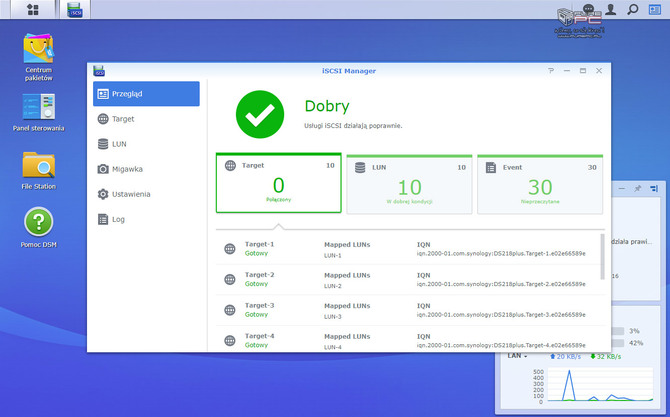Image resolution: width=670 pixels, height=417 pixels.
Task: Click the 42% usage bar in the widget
Action: tap(618, 343)
